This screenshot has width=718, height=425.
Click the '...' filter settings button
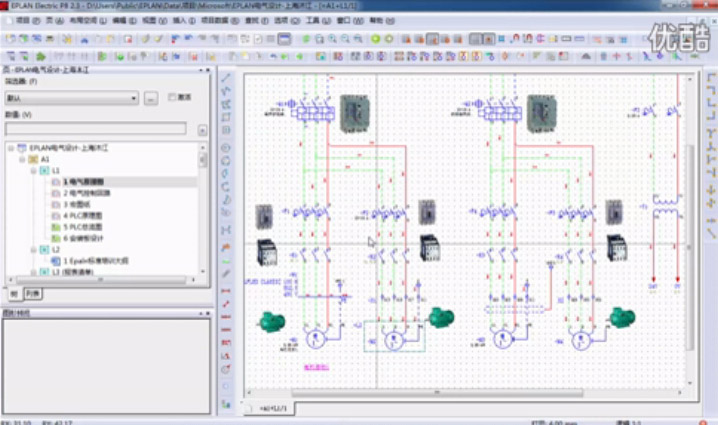(151, 98)
